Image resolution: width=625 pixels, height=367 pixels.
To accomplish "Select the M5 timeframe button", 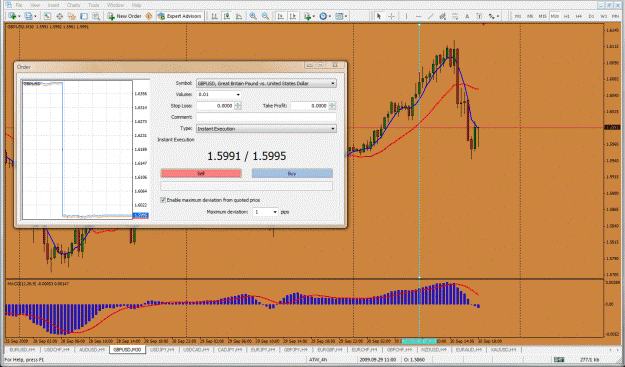I will pos(530,16).
